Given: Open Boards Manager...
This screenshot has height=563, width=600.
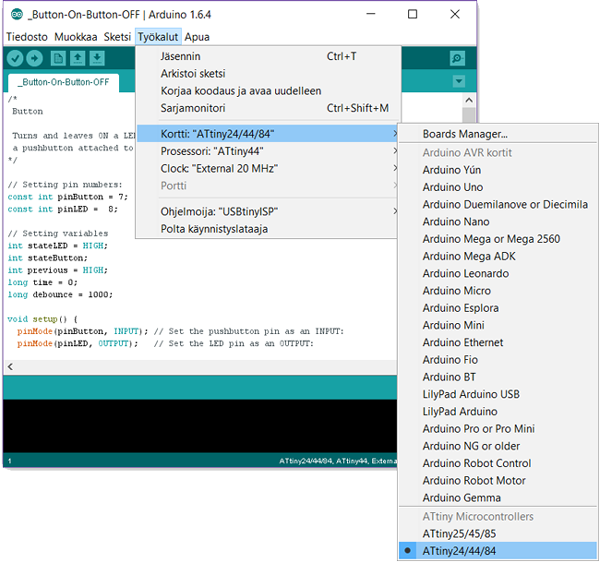Looking at the screenshot, I should 498,134.
